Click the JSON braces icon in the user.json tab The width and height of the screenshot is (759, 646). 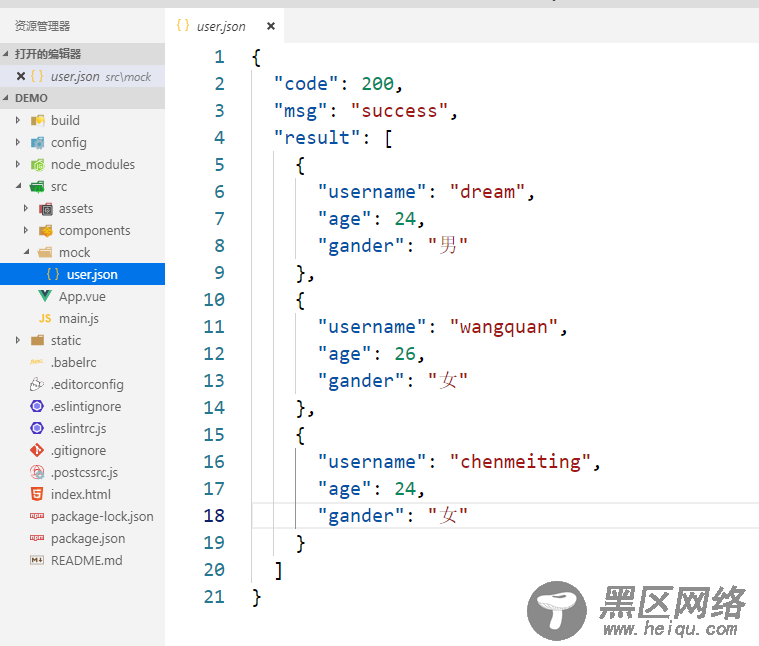point(183,25)
